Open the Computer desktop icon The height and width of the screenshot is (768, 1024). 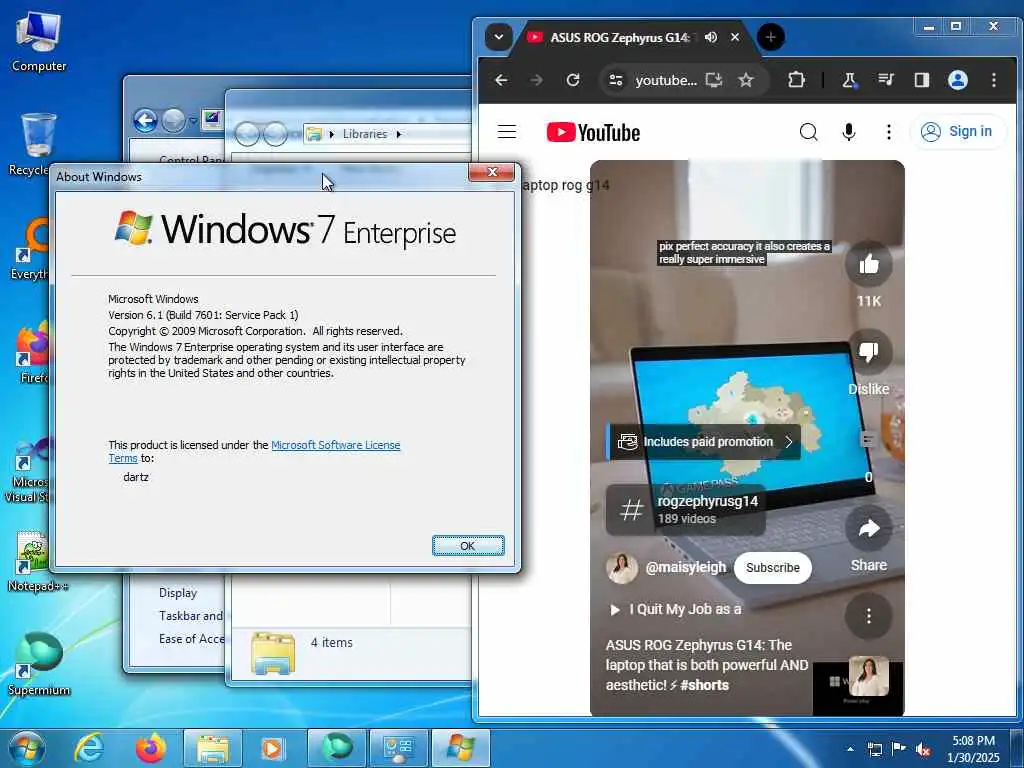click(39, 41)
